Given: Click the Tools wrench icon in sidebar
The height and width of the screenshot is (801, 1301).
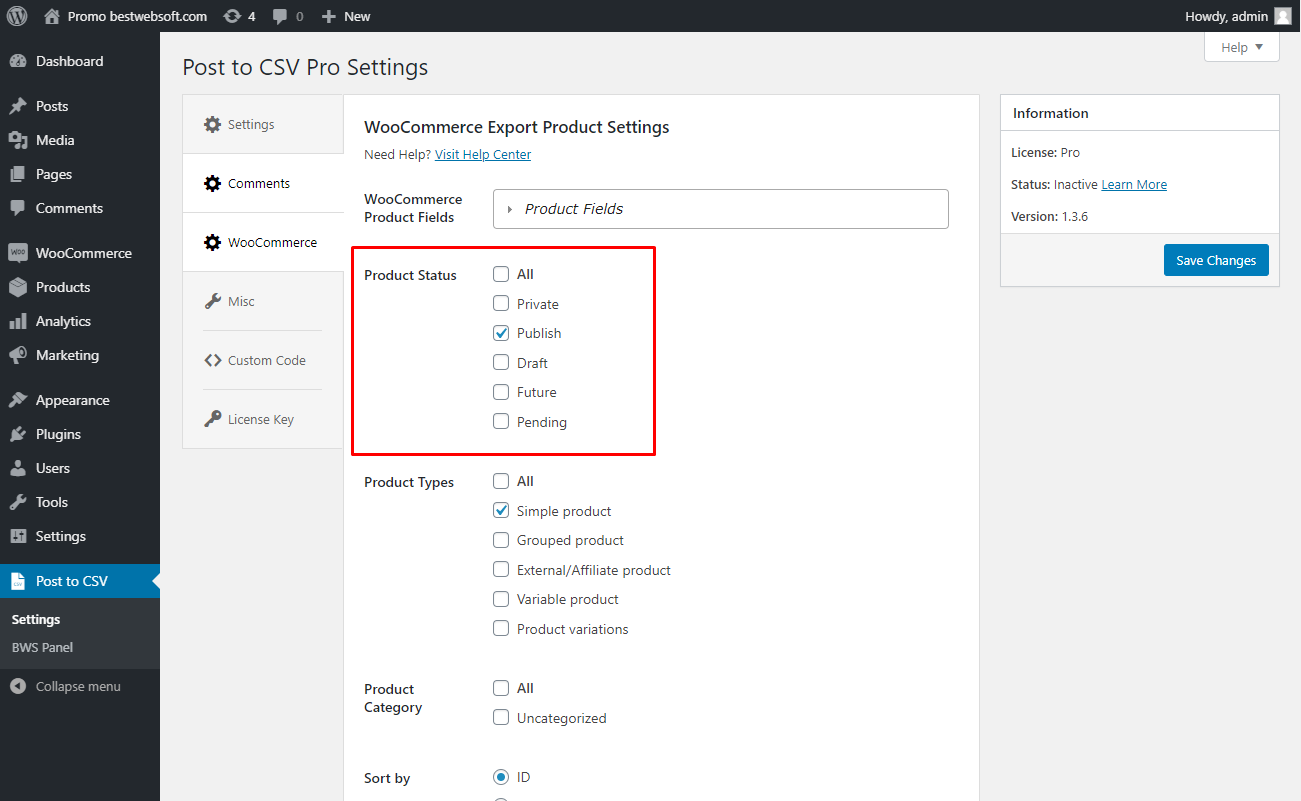Looking at the screenshot, I should (x=18, y=502).
